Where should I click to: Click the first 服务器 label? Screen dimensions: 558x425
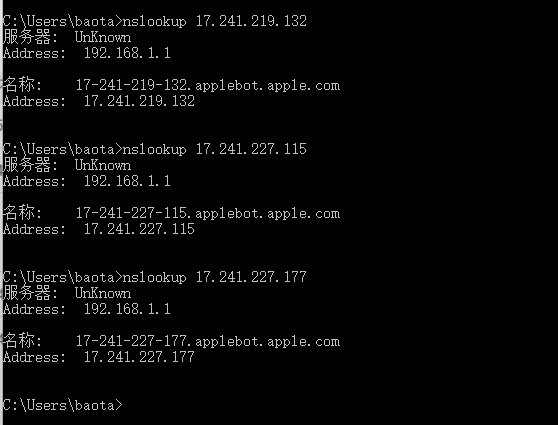click(x=30, y=37)
